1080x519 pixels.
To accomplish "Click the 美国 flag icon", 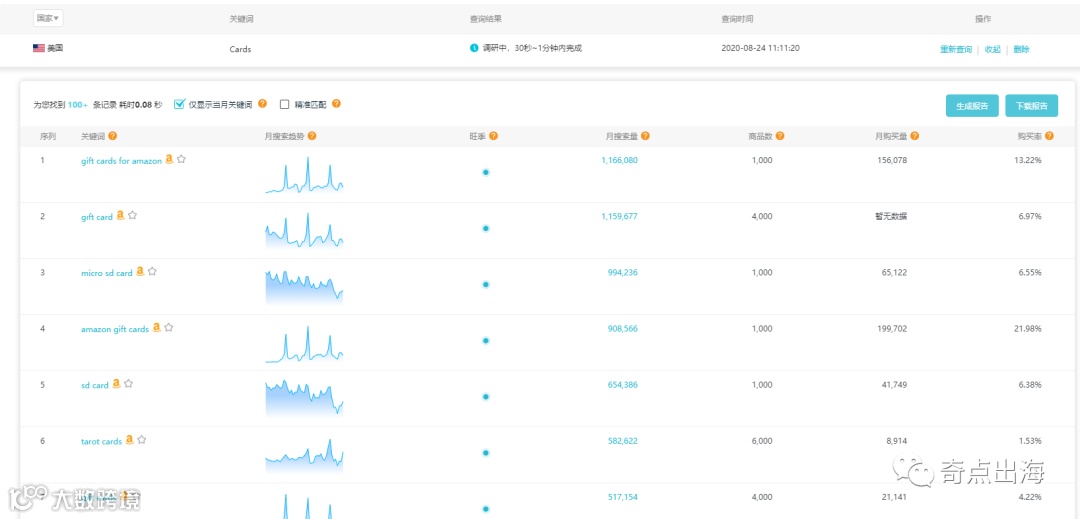I will click(39, 49).
